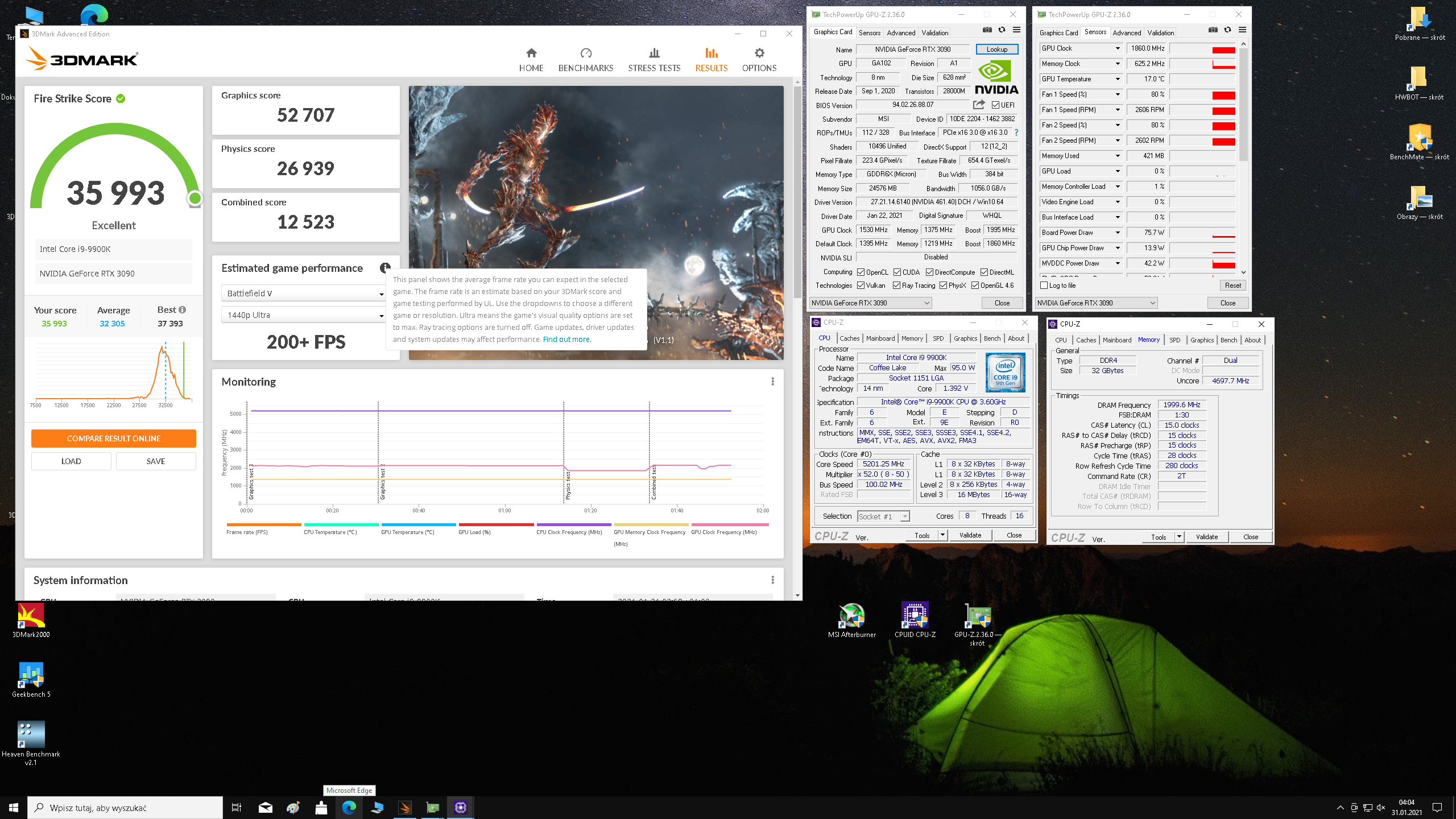Click COMPARE RESULT ONLINE button

click(x=114, y=439)
